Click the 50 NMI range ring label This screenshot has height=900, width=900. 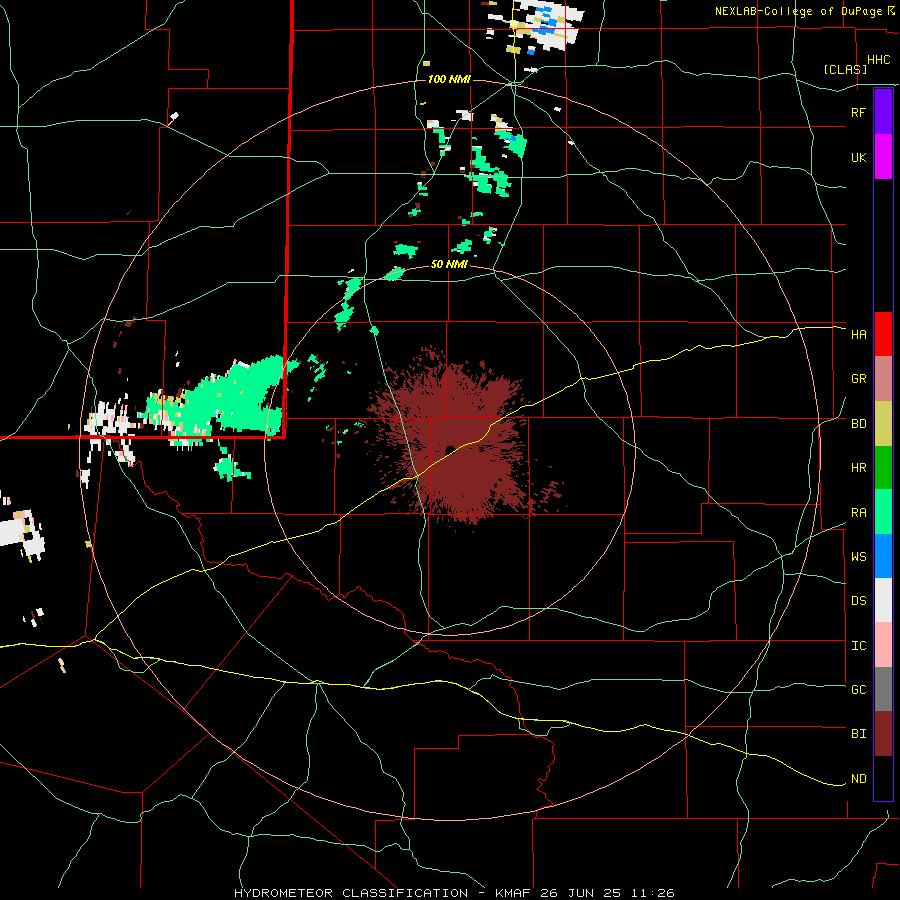(x=449, y=264)
